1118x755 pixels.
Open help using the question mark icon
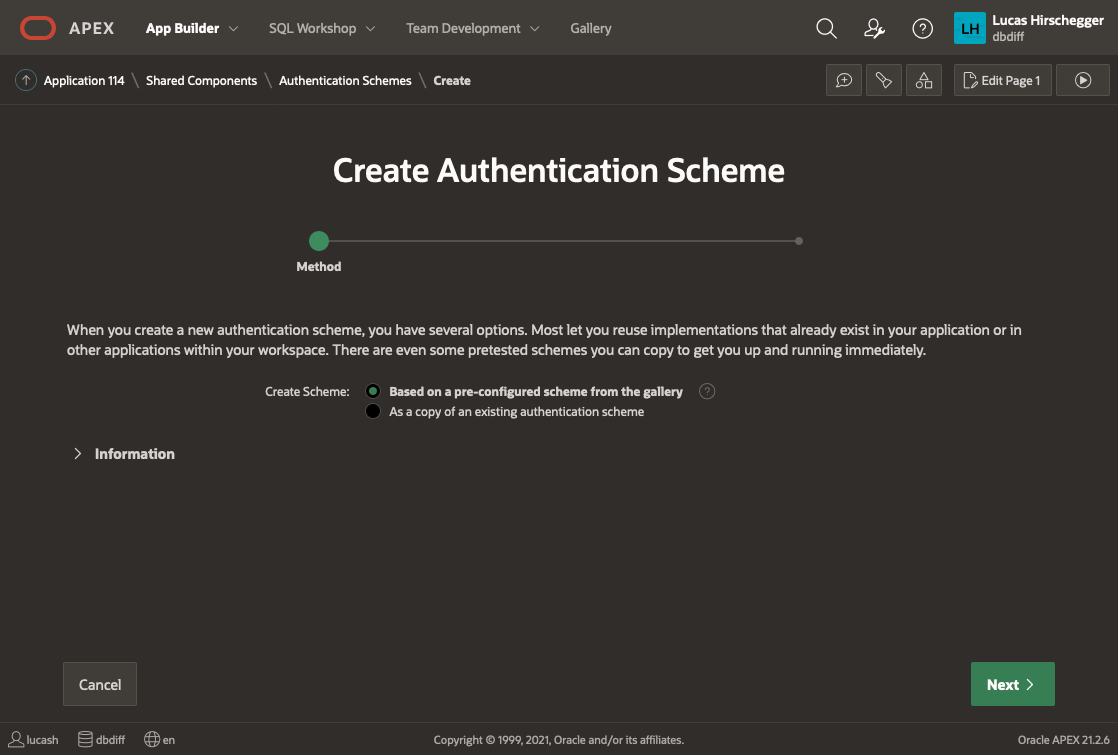922,28
